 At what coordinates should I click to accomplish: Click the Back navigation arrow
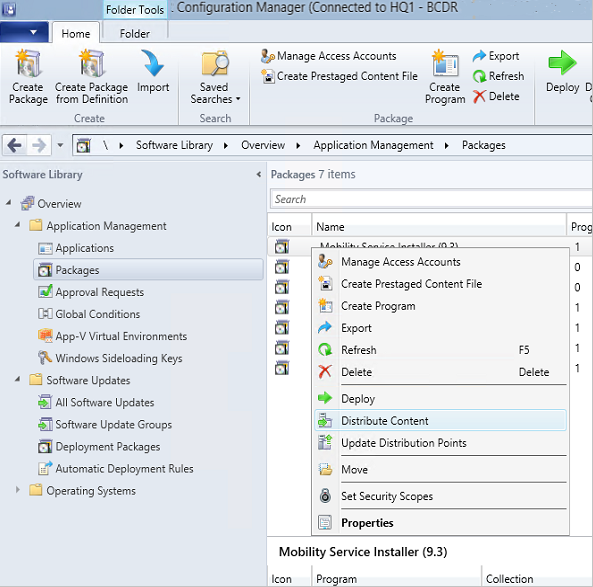tap(14, 145)
